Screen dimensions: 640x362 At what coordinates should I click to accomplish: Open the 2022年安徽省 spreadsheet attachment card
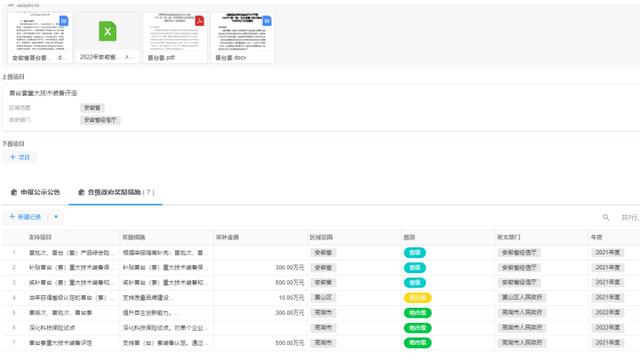[107, 38]
